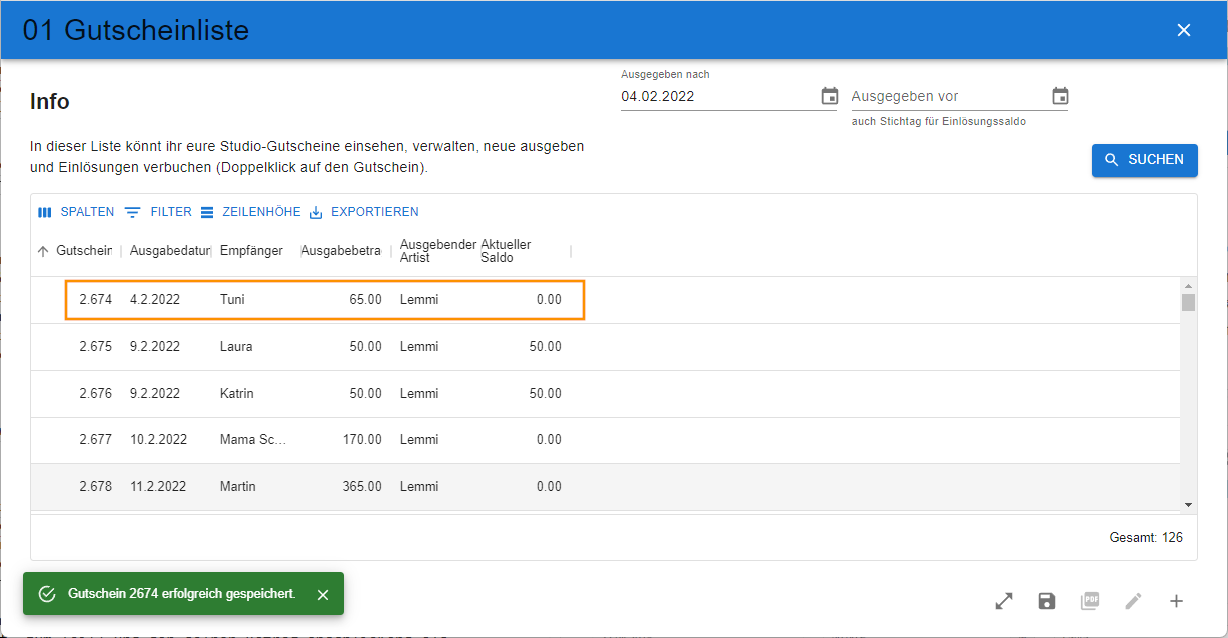Click the plus icon to add voucher
This screenshot has height=638, width=1228.
tap(1176, 601)
